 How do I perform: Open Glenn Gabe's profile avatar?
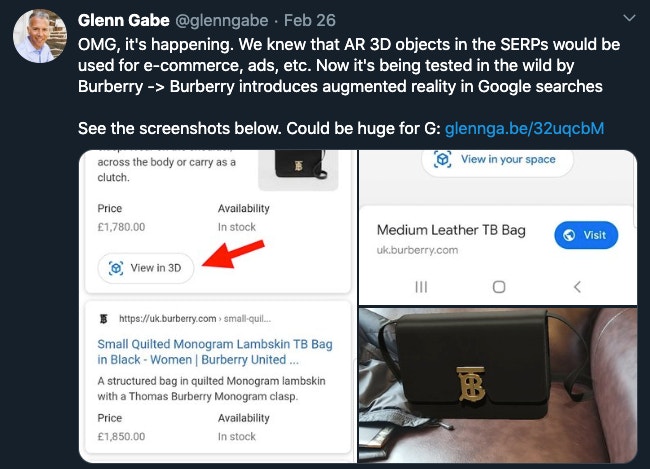pos(40,36)
